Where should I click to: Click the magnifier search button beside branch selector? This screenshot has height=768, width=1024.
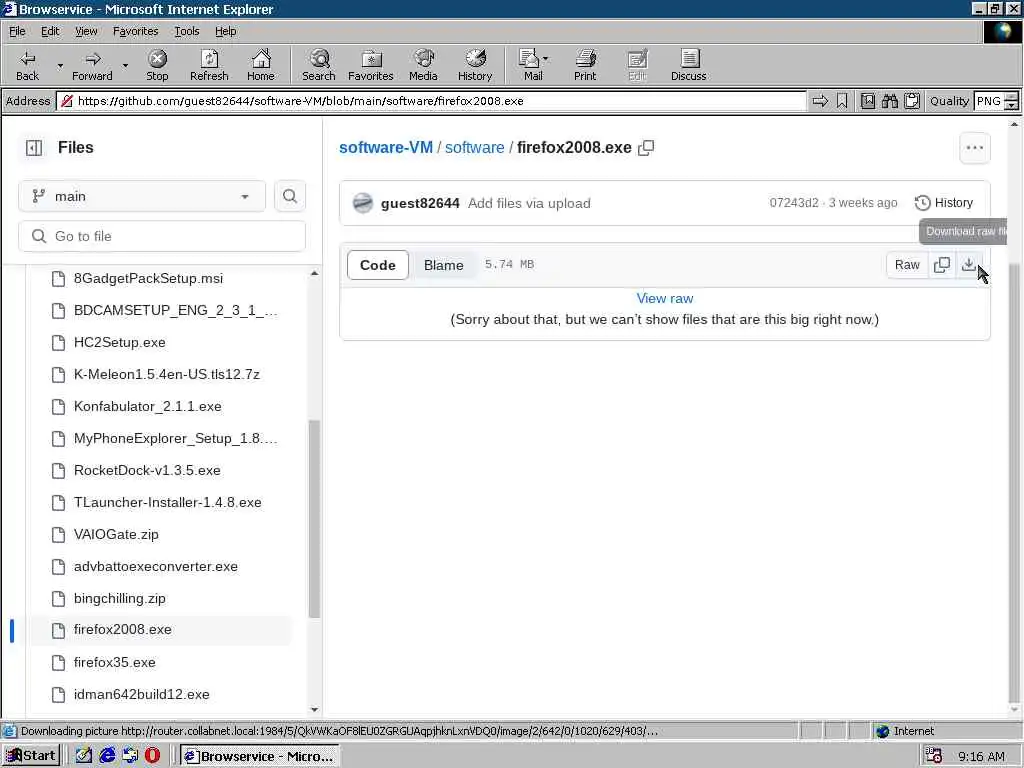click(x=290, y=196)
